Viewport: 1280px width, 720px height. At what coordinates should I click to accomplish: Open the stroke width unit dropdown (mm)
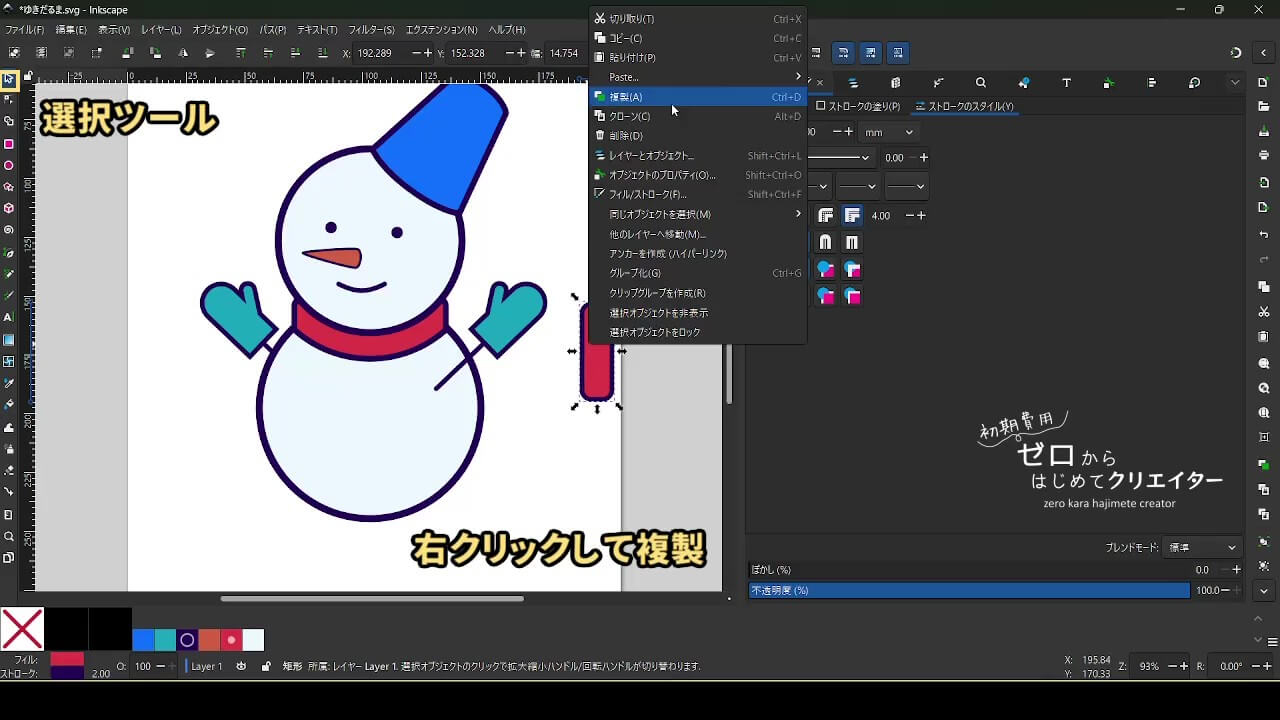point(889,132)
